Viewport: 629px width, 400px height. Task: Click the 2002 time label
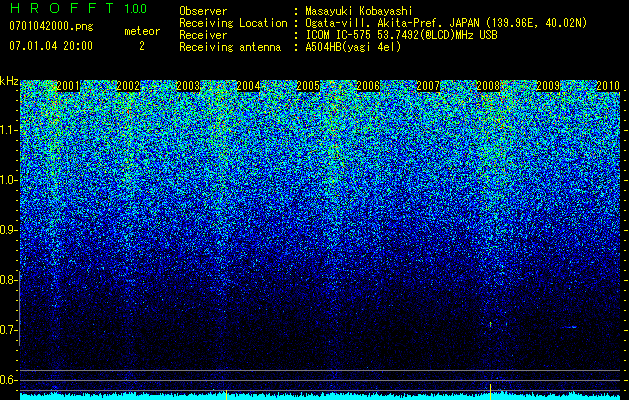(x=128, y=86)
